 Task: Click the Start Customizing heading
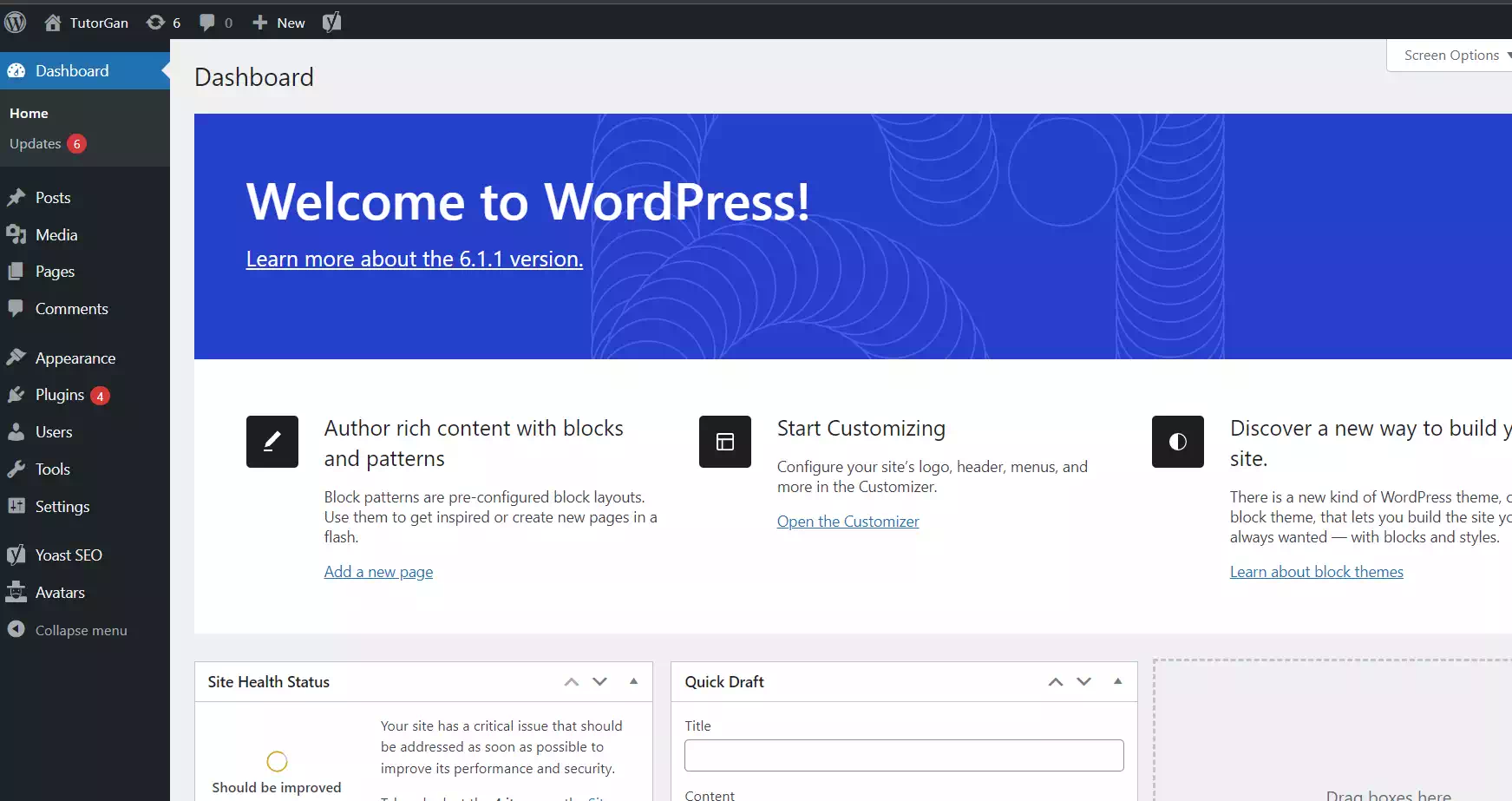861,429
